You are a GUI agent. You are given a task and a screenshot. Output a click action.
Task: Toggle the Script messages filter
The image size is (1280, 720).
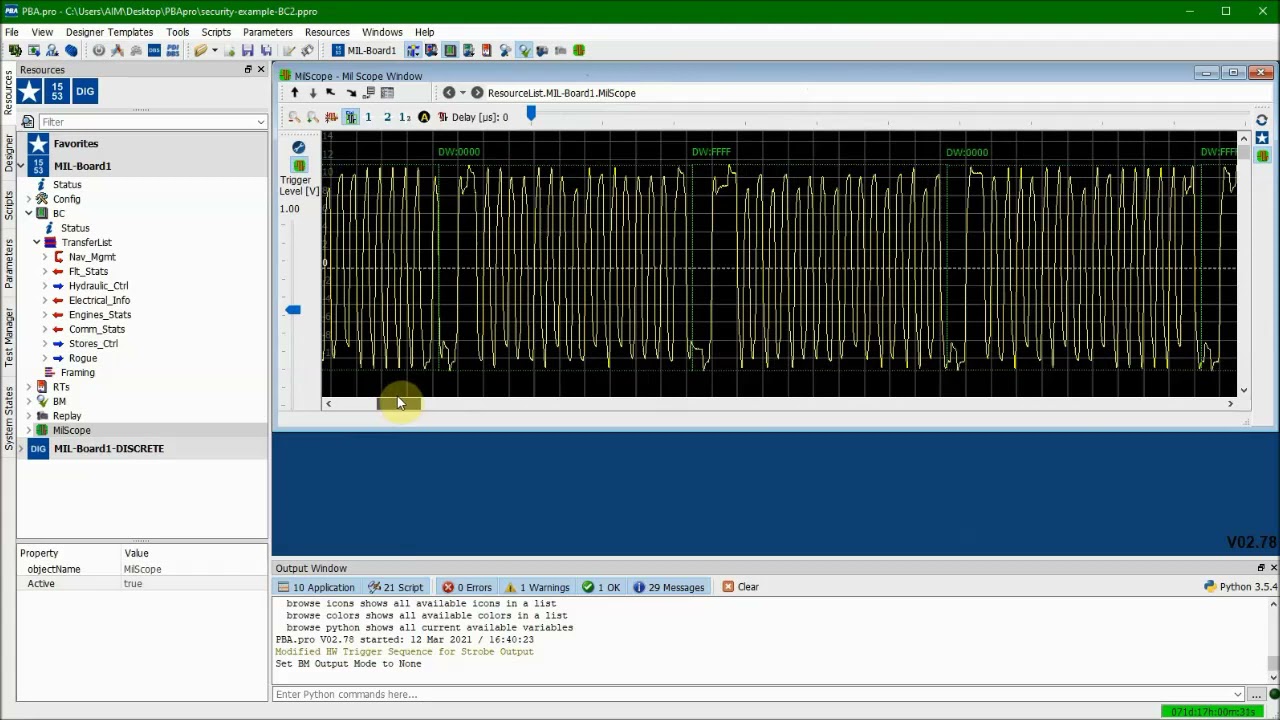click(396, 587)
